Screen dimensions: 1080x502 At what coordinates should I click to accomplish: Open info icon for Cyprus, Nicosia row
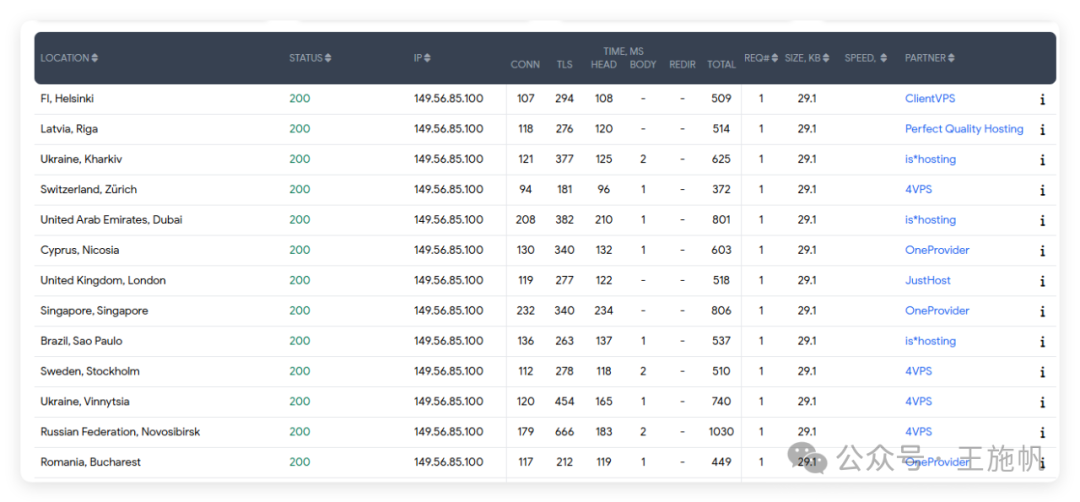click(1042, 251)
